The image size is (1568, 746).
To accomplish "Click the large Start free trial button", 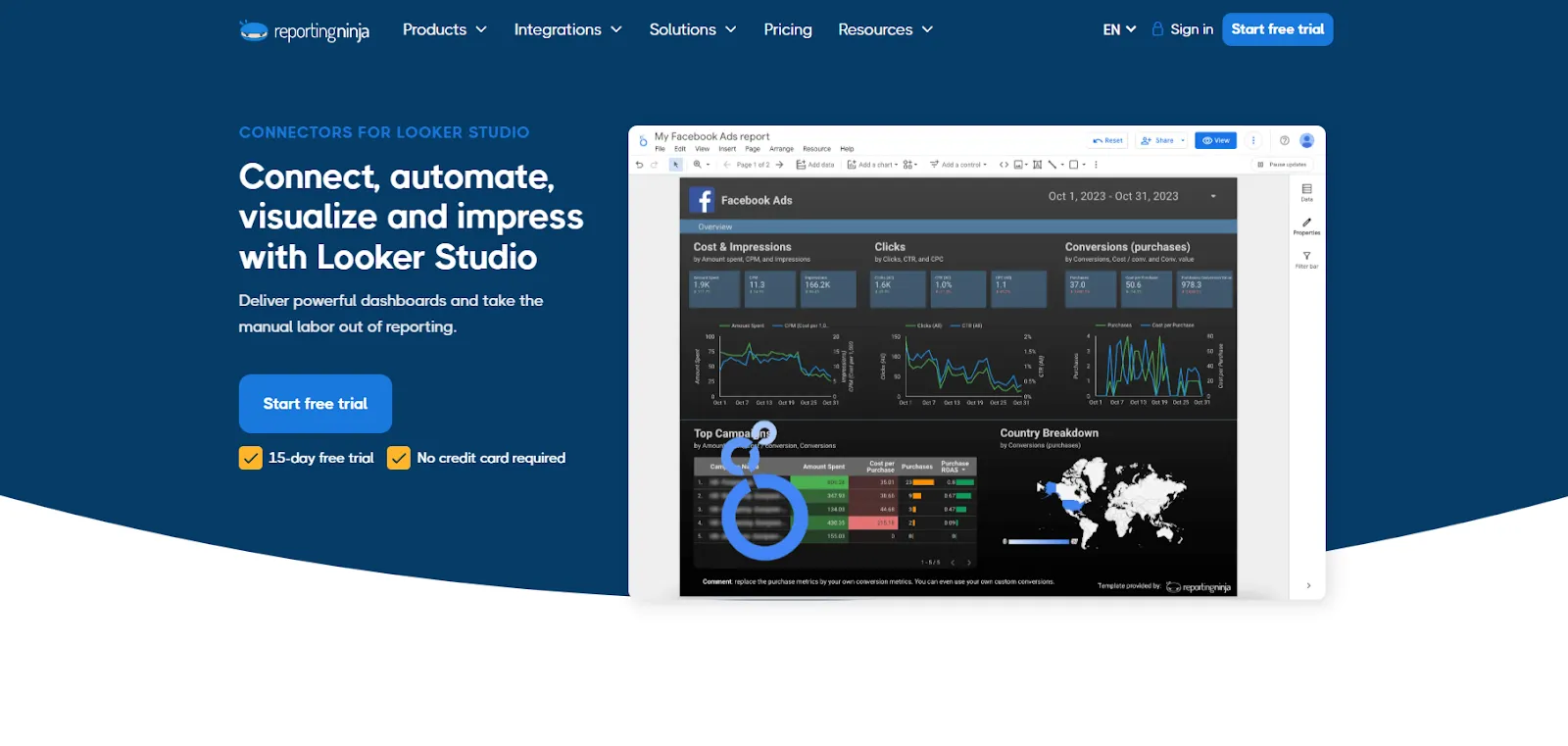I will (316, 404).
